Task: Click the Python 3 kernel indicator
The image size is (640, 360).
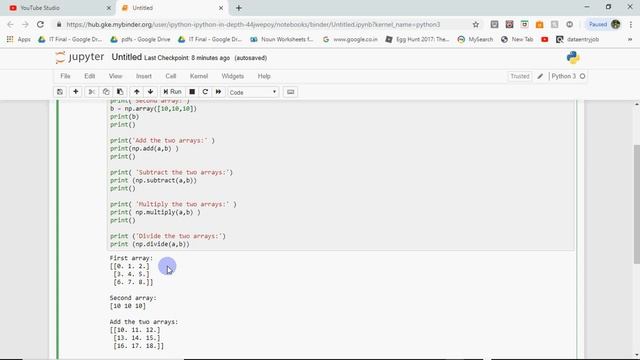Action: point(568,76)
